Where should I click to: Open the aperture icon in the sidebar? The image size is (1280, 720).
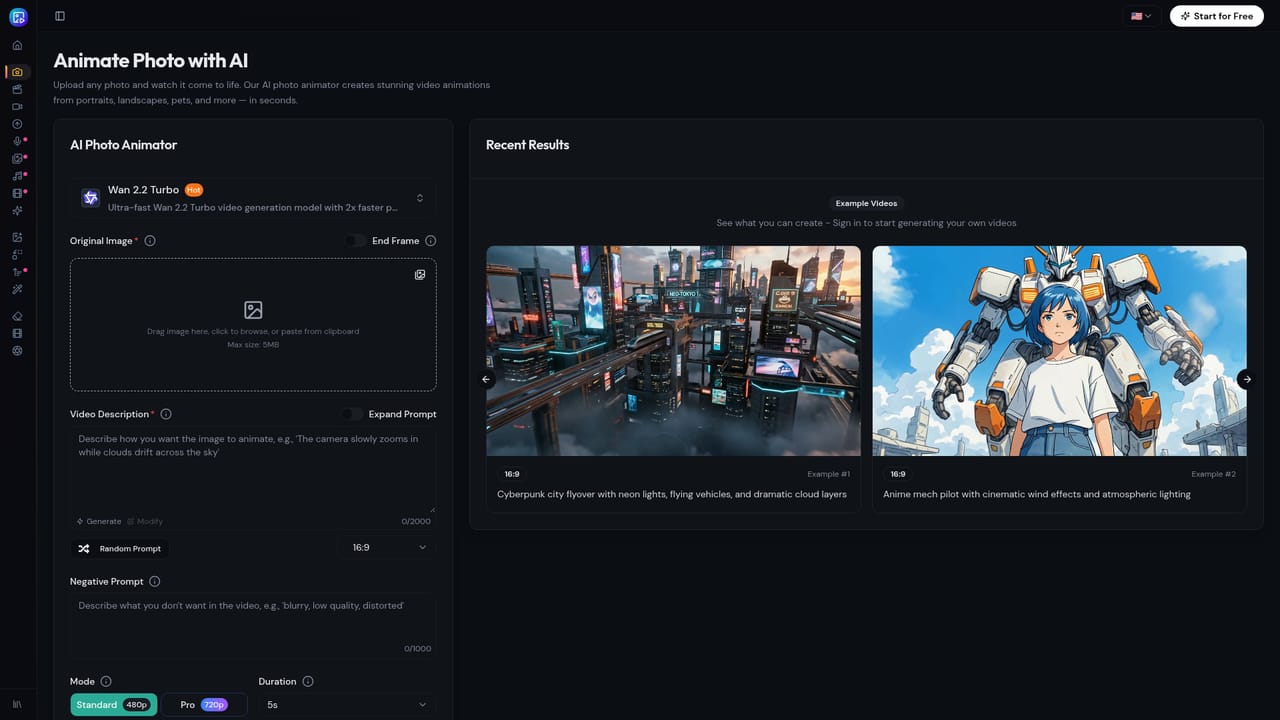[17, 351]
